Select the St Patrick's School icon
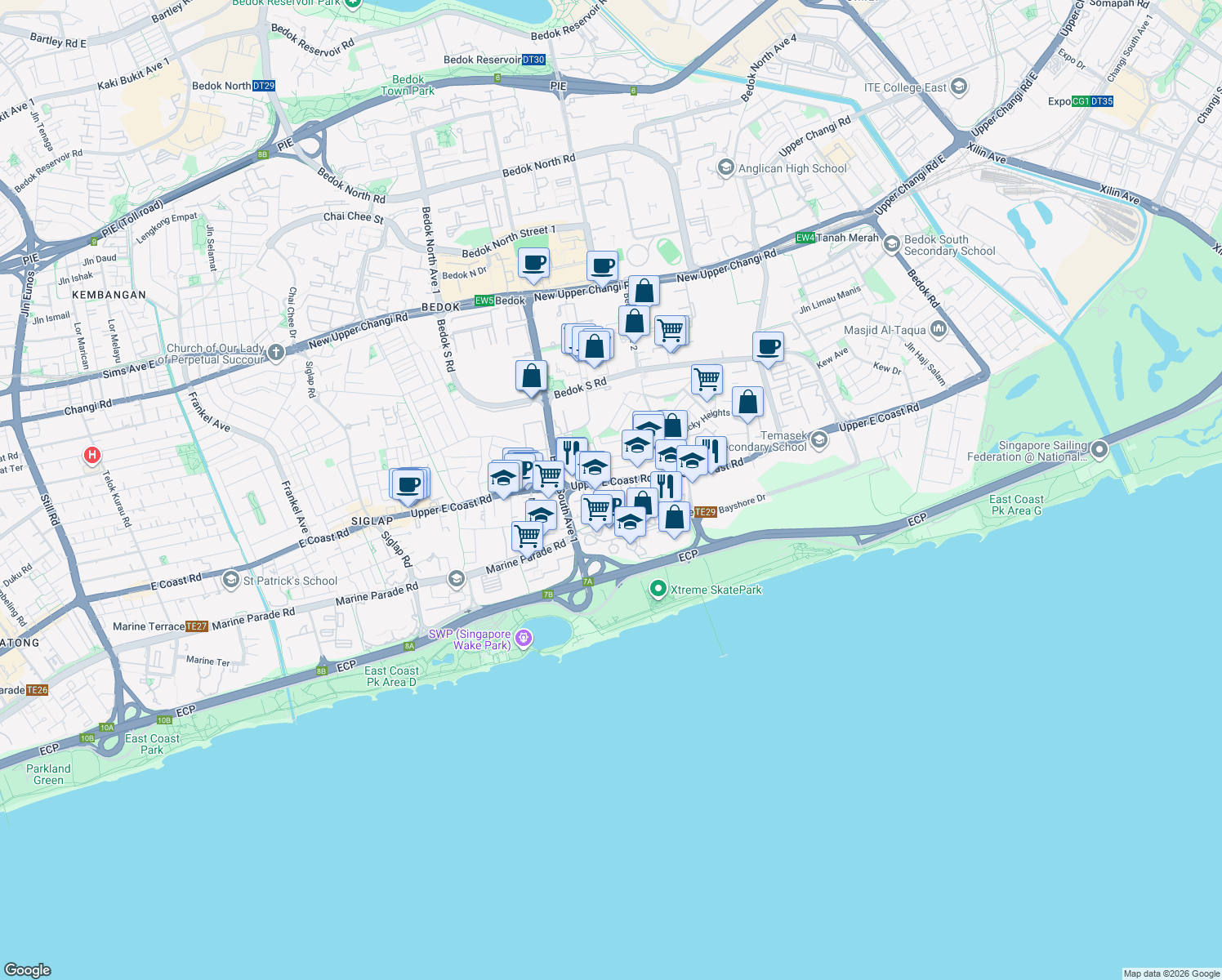The width and height of the screenshot is (1222, 980). [x=231, y=580]
